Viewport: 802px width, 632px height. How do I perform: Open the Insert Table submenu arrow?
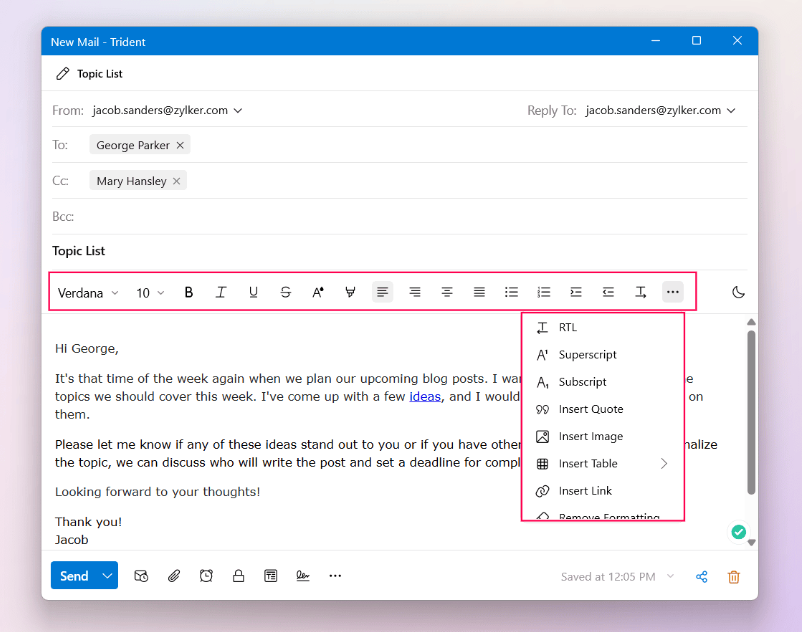664,464
